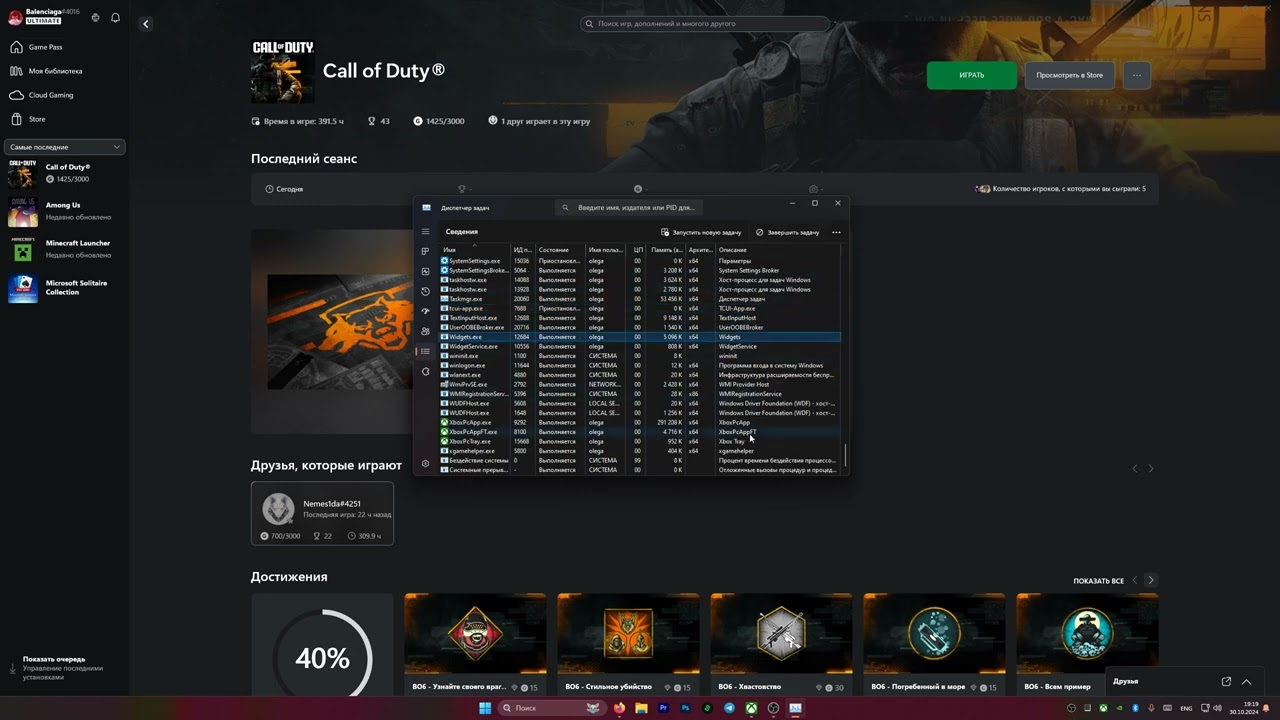Open Photoshop from taskbar
The width and height of the screenshot is (1280, 720).
[685, 708]
